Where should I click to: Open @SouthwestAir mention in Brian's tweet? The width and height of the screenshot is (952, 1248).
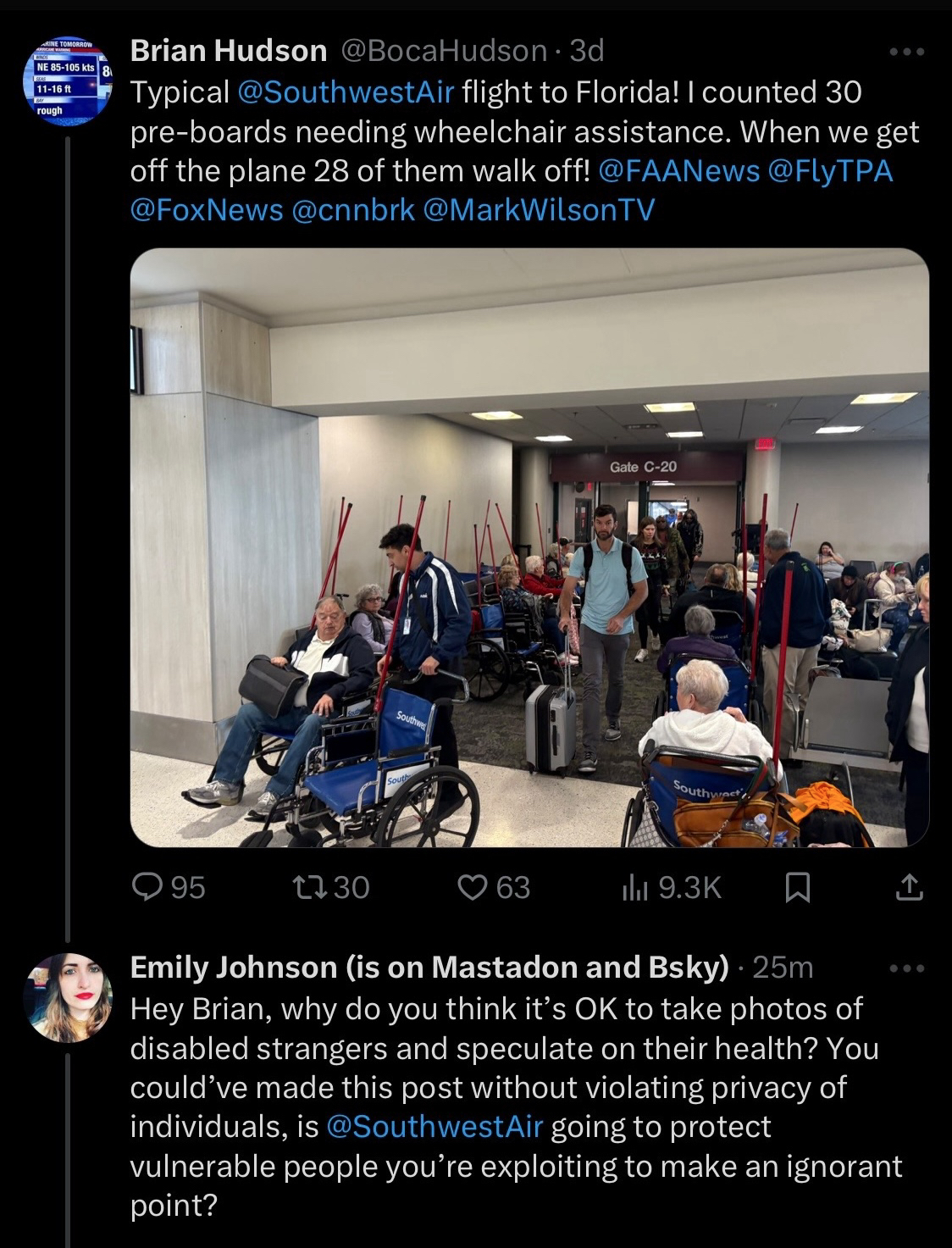tap(346, 92)
